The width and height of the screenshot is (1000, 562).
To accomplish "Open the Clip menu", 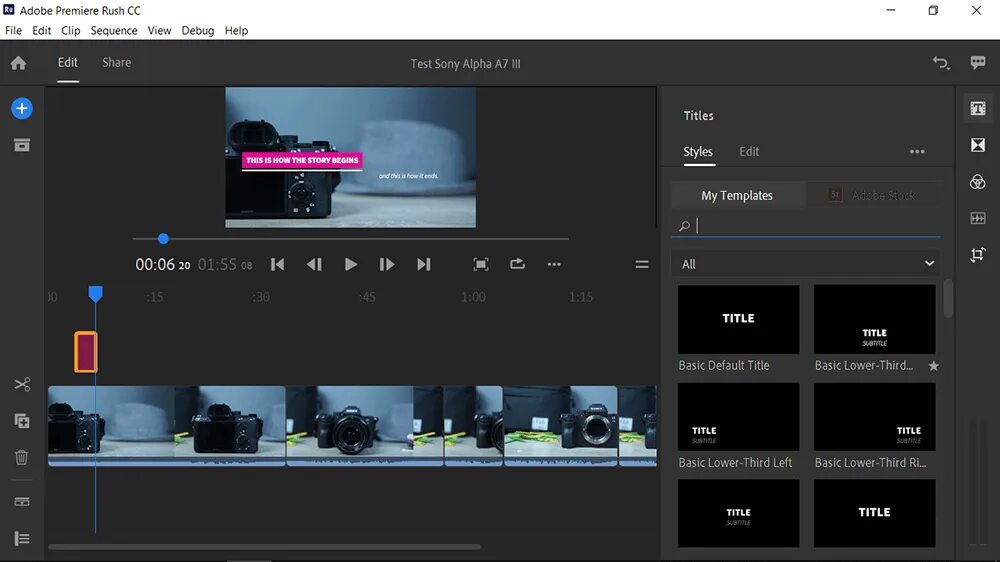I will coord(71,31).
